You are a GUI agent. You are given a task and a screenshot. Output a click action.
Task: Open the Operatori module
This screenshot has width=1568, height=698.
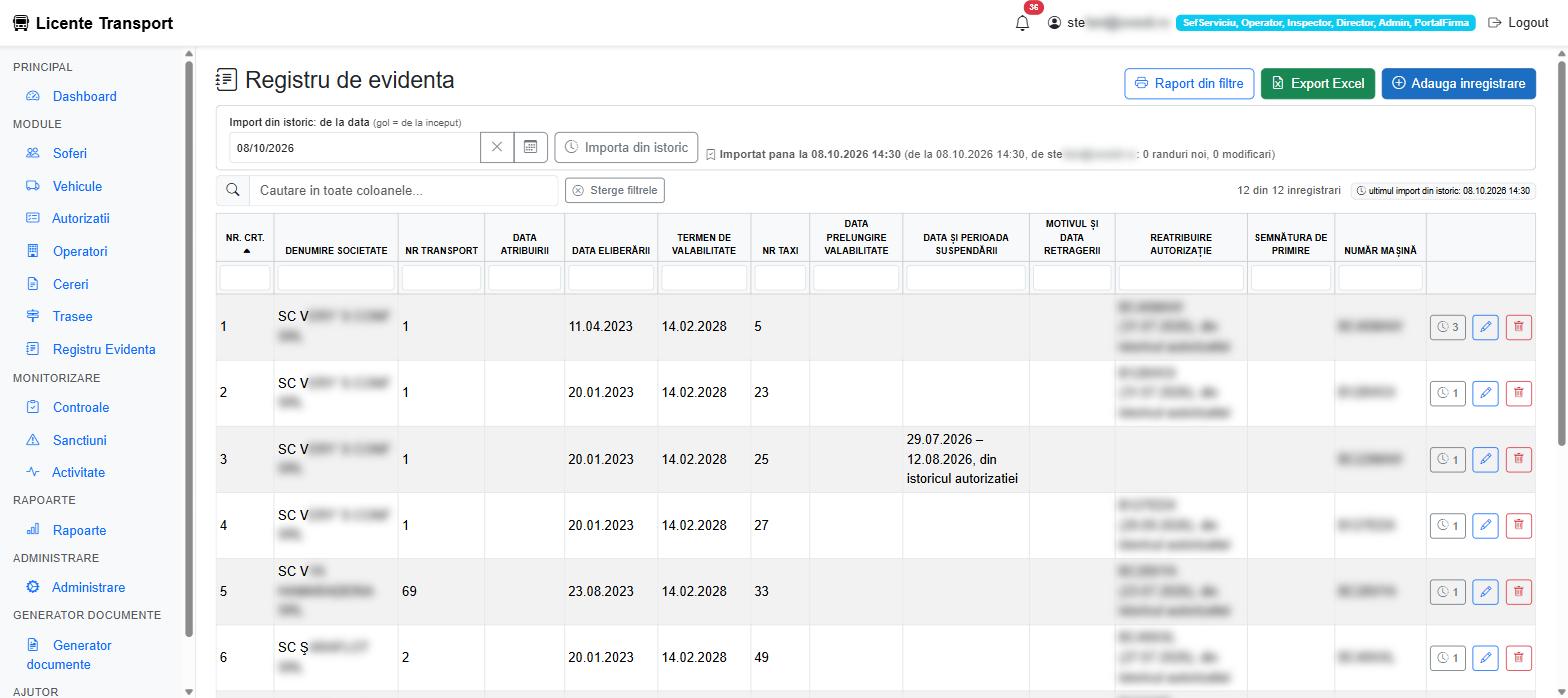[x=80, y=251]
